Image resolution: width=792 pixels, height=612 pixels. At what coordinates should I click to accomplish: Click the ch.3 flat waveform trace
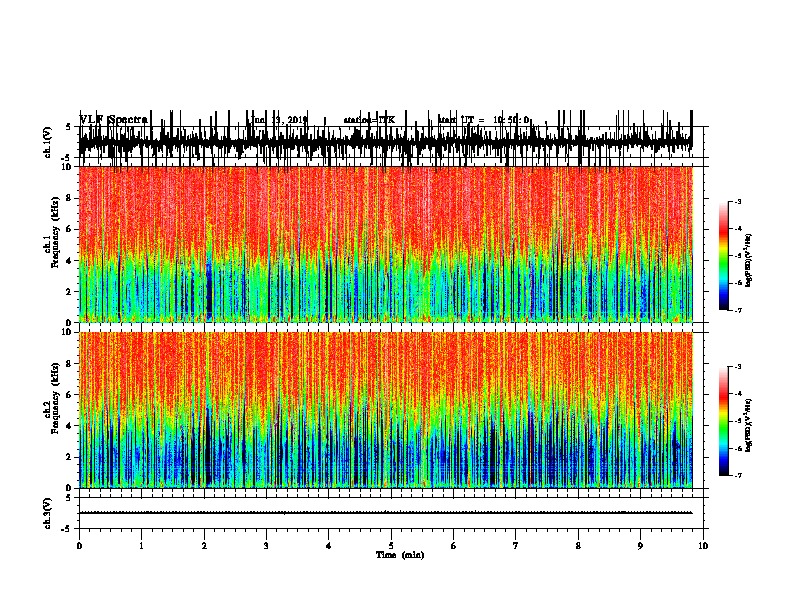[386, 513]
